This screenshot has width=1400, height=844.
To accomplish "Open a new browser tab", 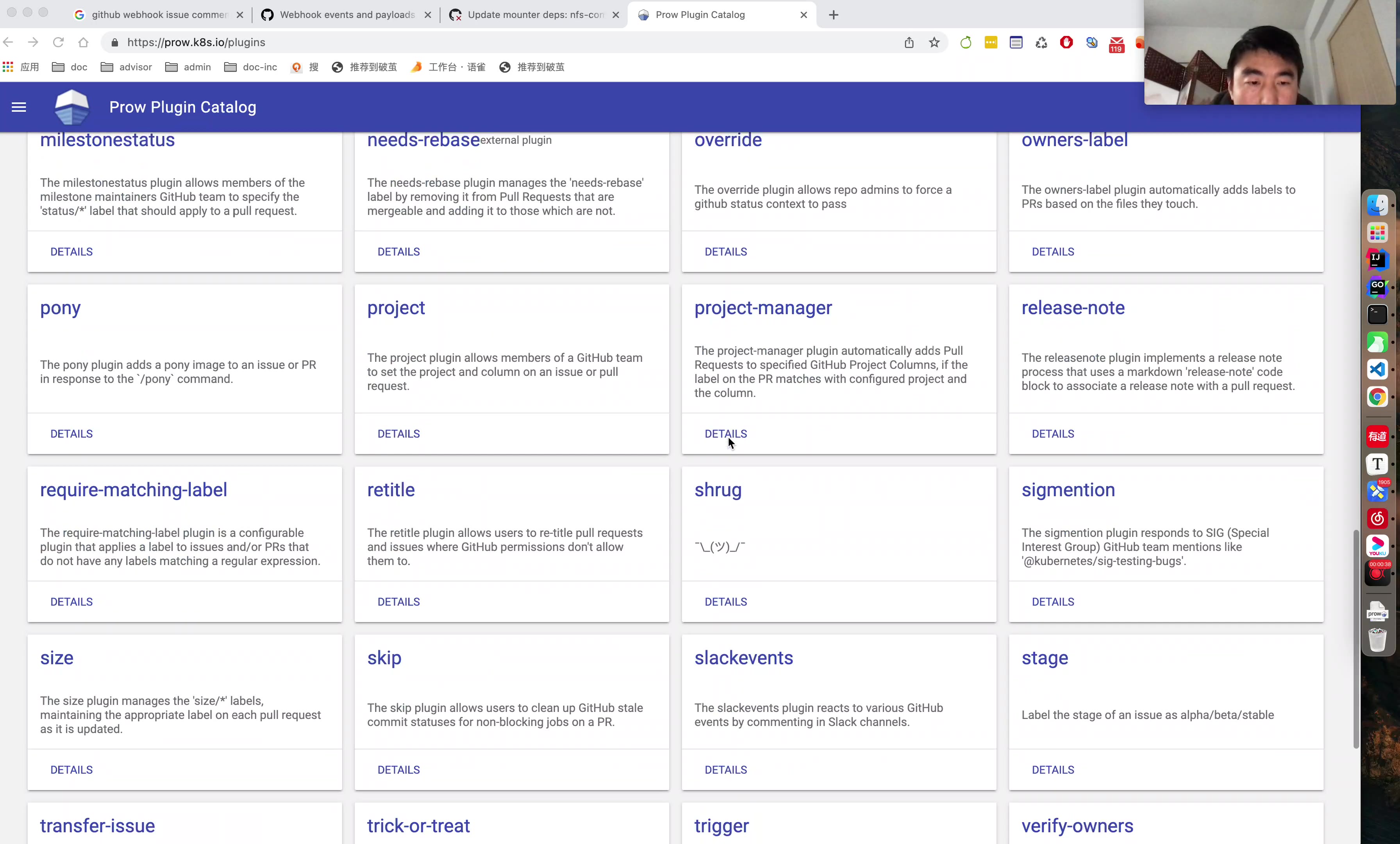I will click(834, 15).
